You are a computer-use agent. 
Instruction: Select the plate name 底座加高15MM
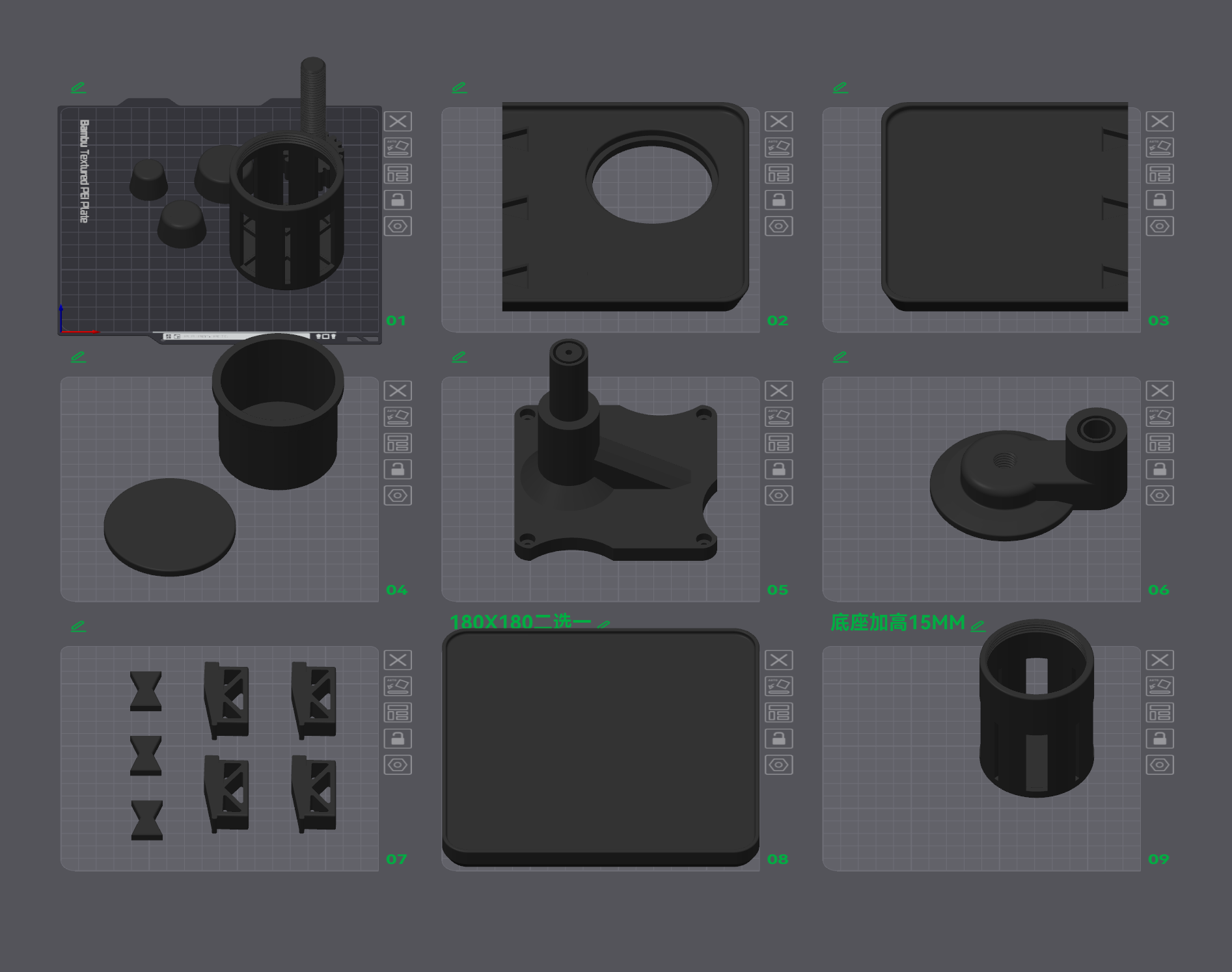pyautogui.click(x=897, y=623)
